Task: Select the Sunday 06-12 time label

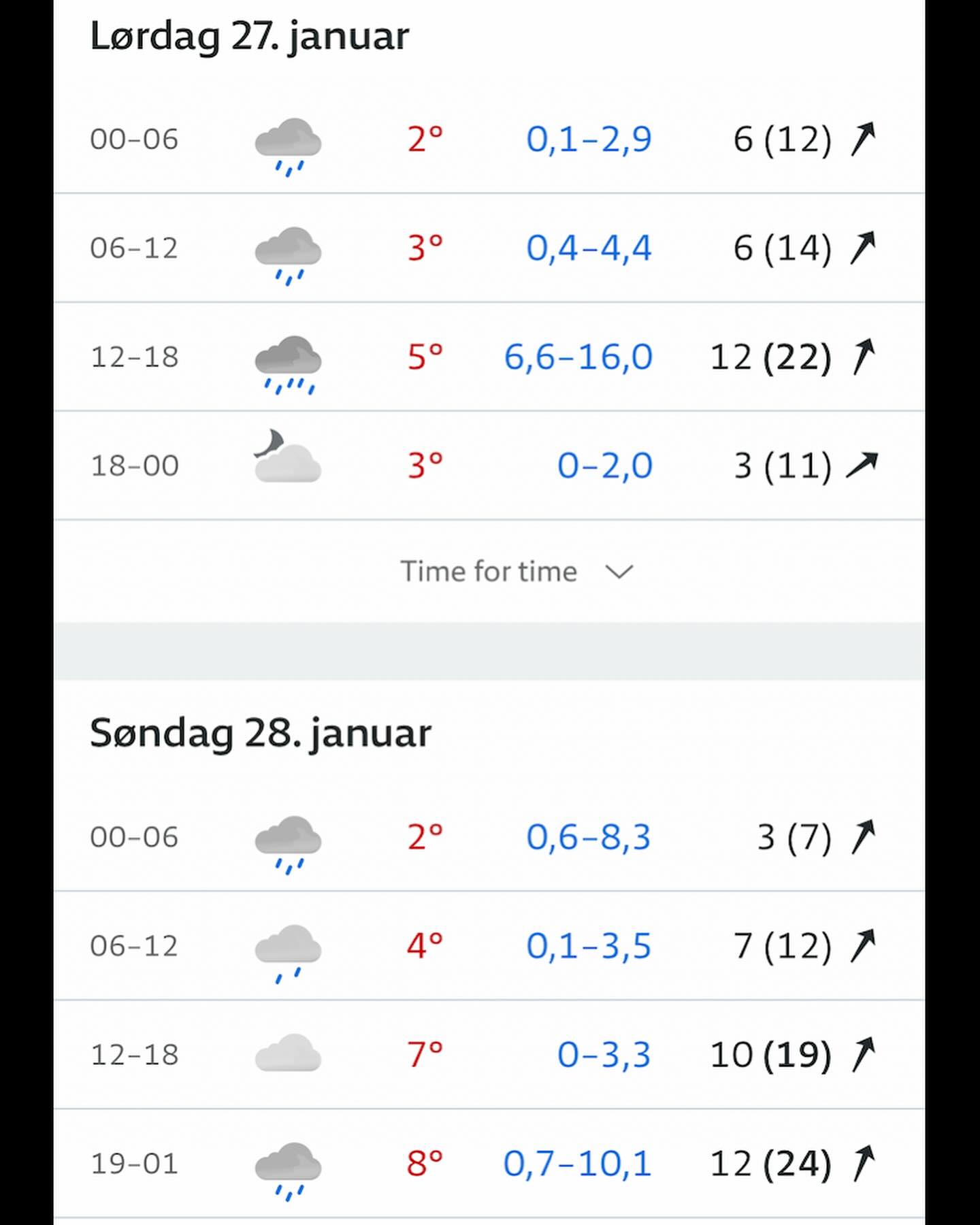Action: (x=134, y=946)
